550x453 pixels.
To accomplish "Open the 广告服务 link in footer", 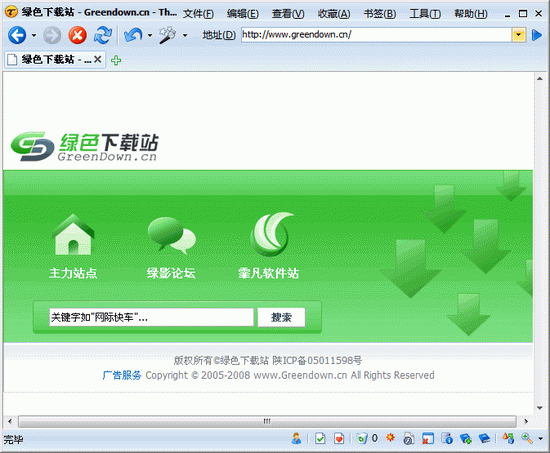I will point(122,375).
